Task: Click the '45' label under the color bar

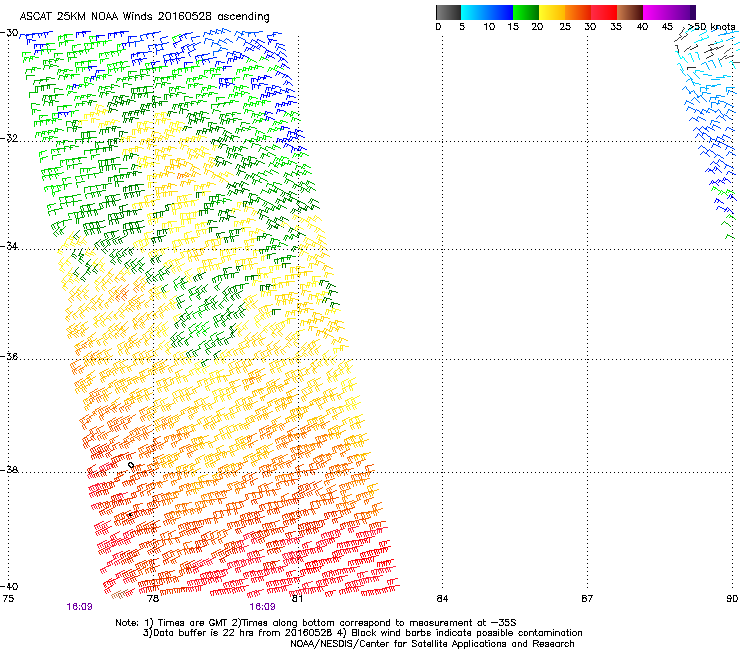Action: (667, 27)
